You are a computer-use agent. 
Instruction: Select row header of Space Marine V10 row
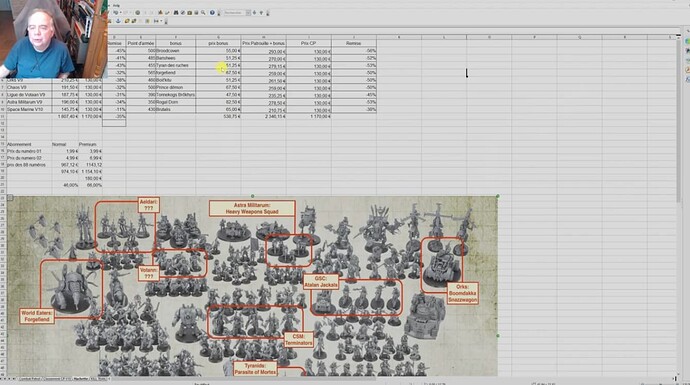[3, 109]
